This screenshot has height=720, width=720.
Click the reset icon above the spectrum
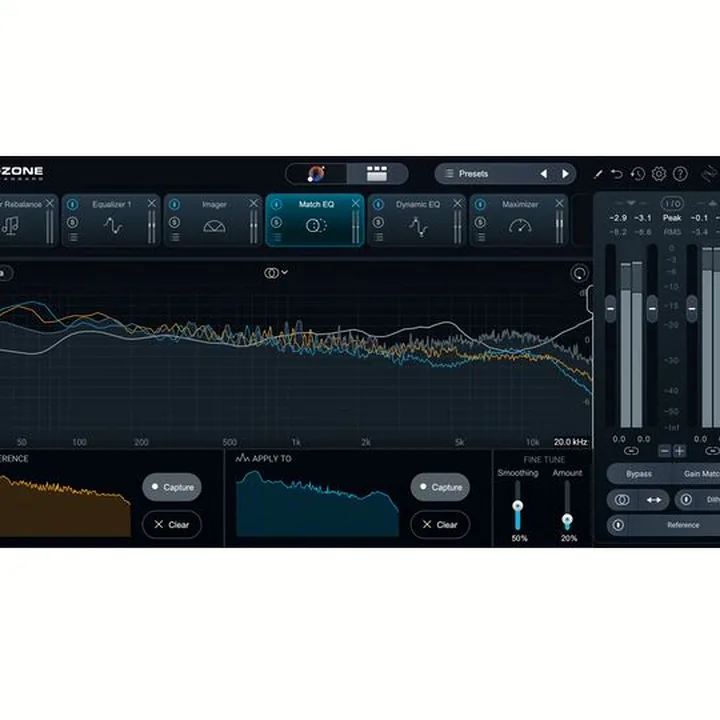[x=579, y=273]
